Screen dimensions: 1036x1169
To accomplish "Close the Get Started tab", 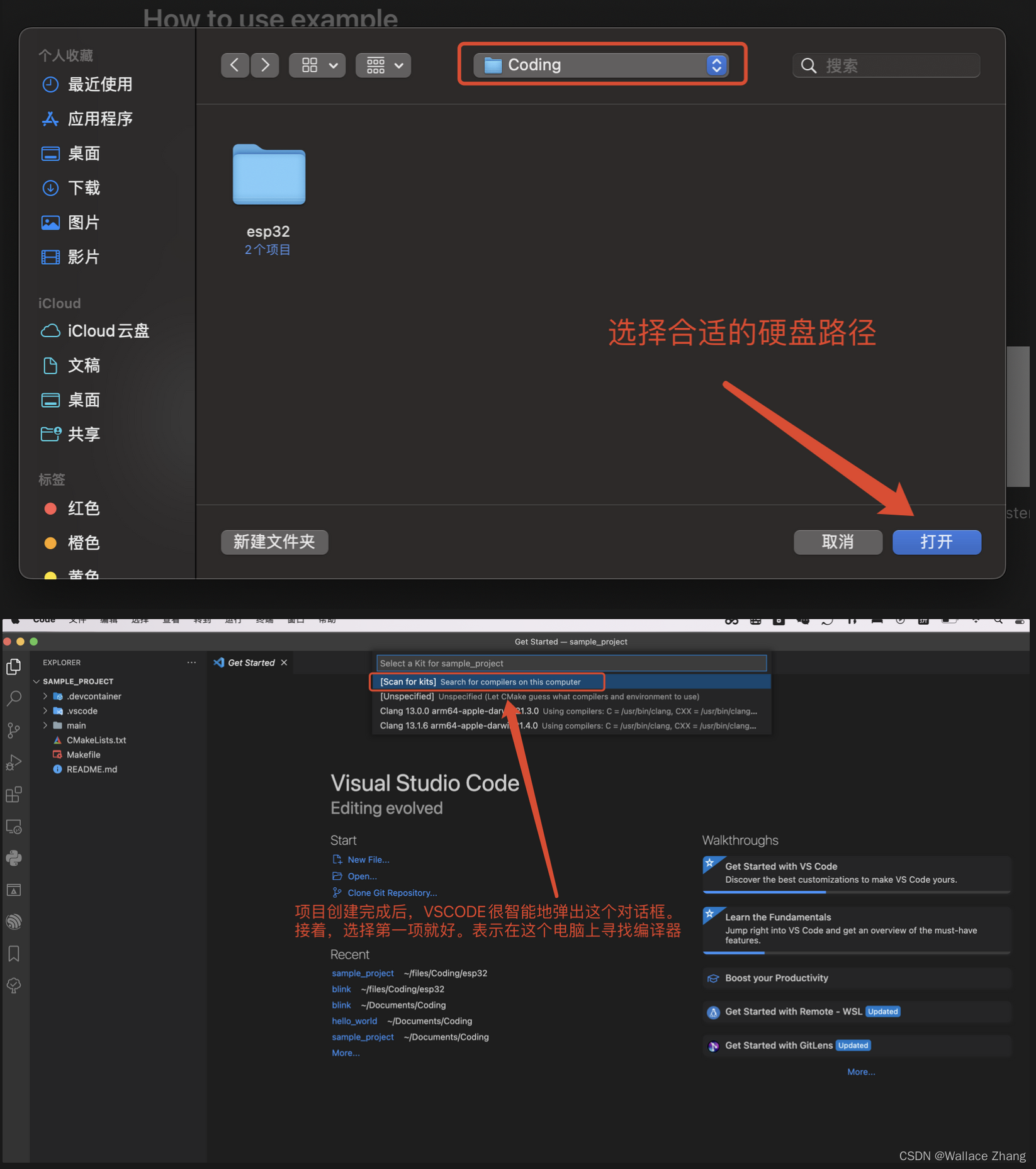I will point(284,663).
